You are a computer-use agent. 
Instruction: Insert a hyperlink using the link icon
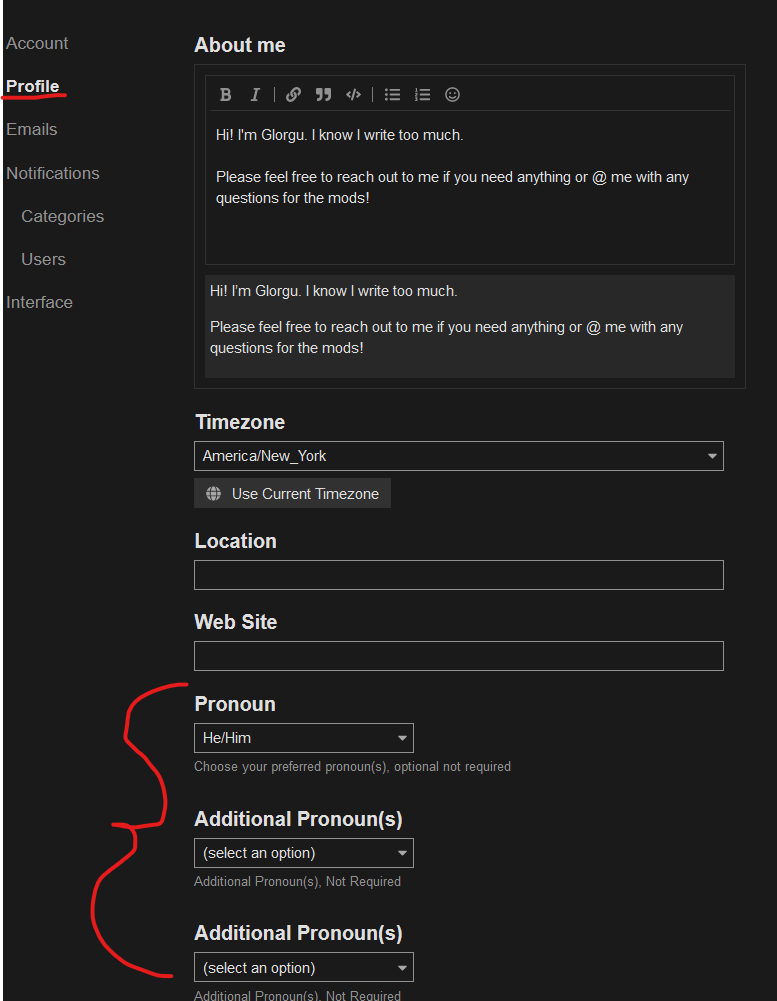[x=293, y=95]
